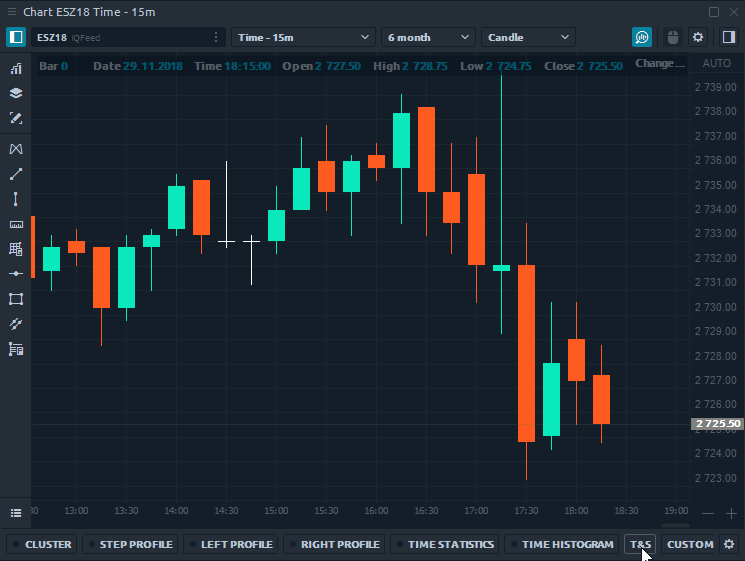
Task: Expand the 6 month period dropdown
Action: 428,37
